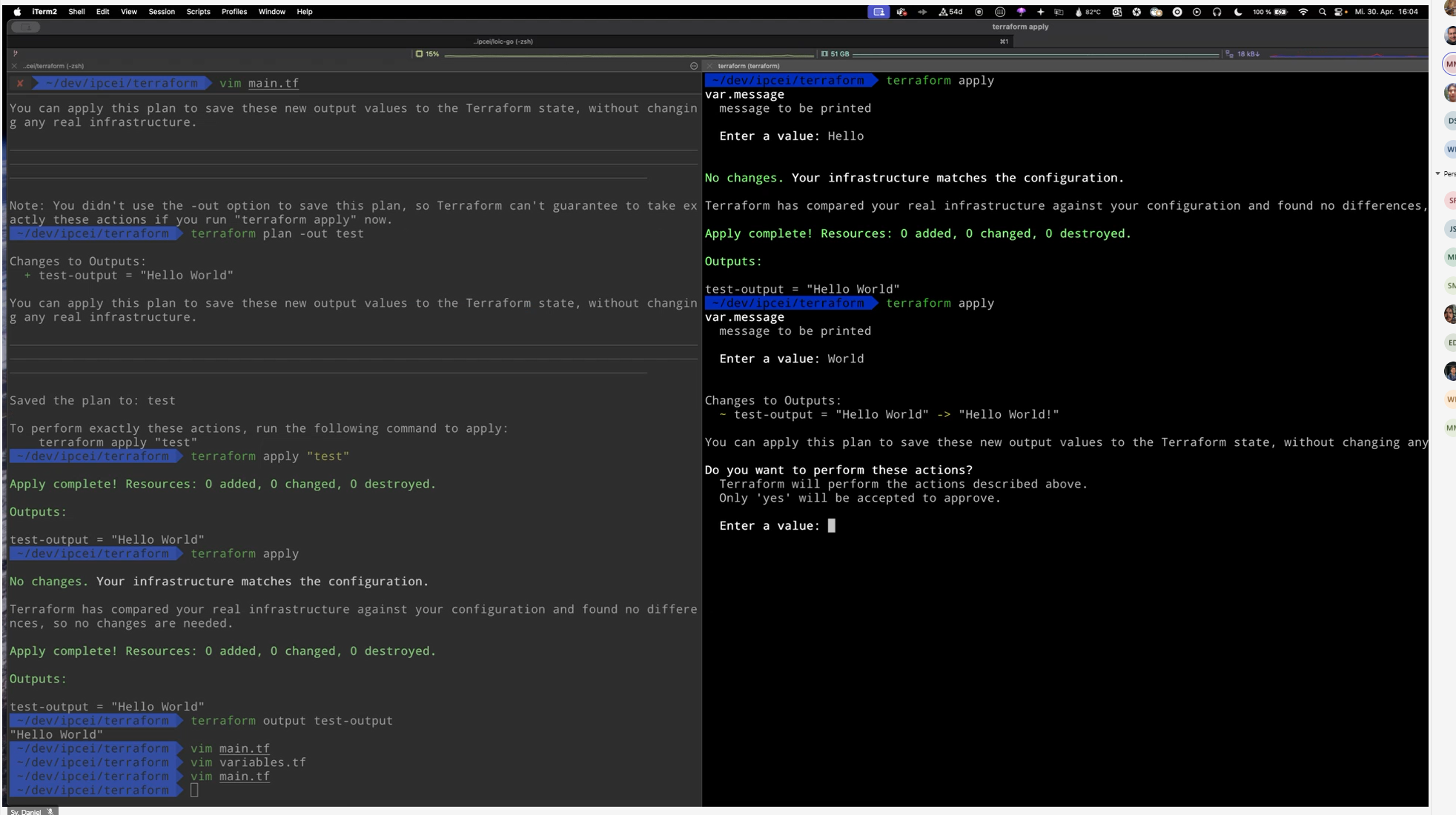Click the final Enter a value prompt cursor
The image size is (1456, 815).
click(x=832, y=525)
